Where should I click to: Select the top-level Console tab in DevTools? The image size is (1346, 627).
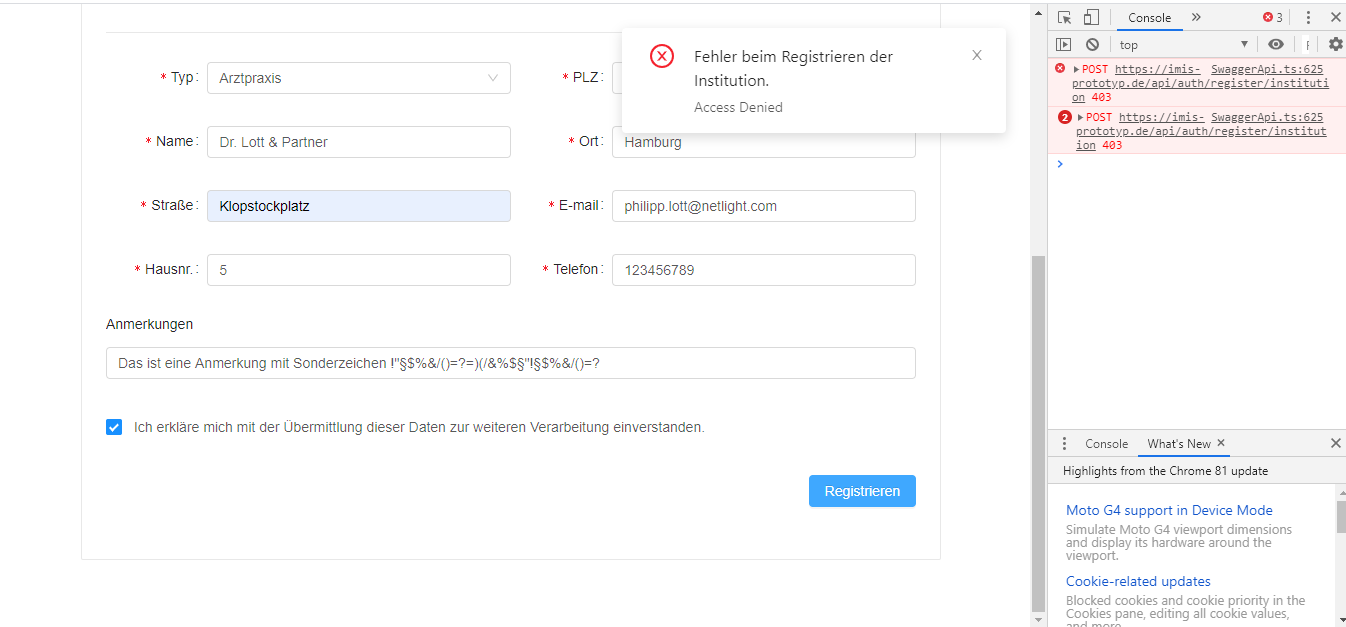(1150, 17)
